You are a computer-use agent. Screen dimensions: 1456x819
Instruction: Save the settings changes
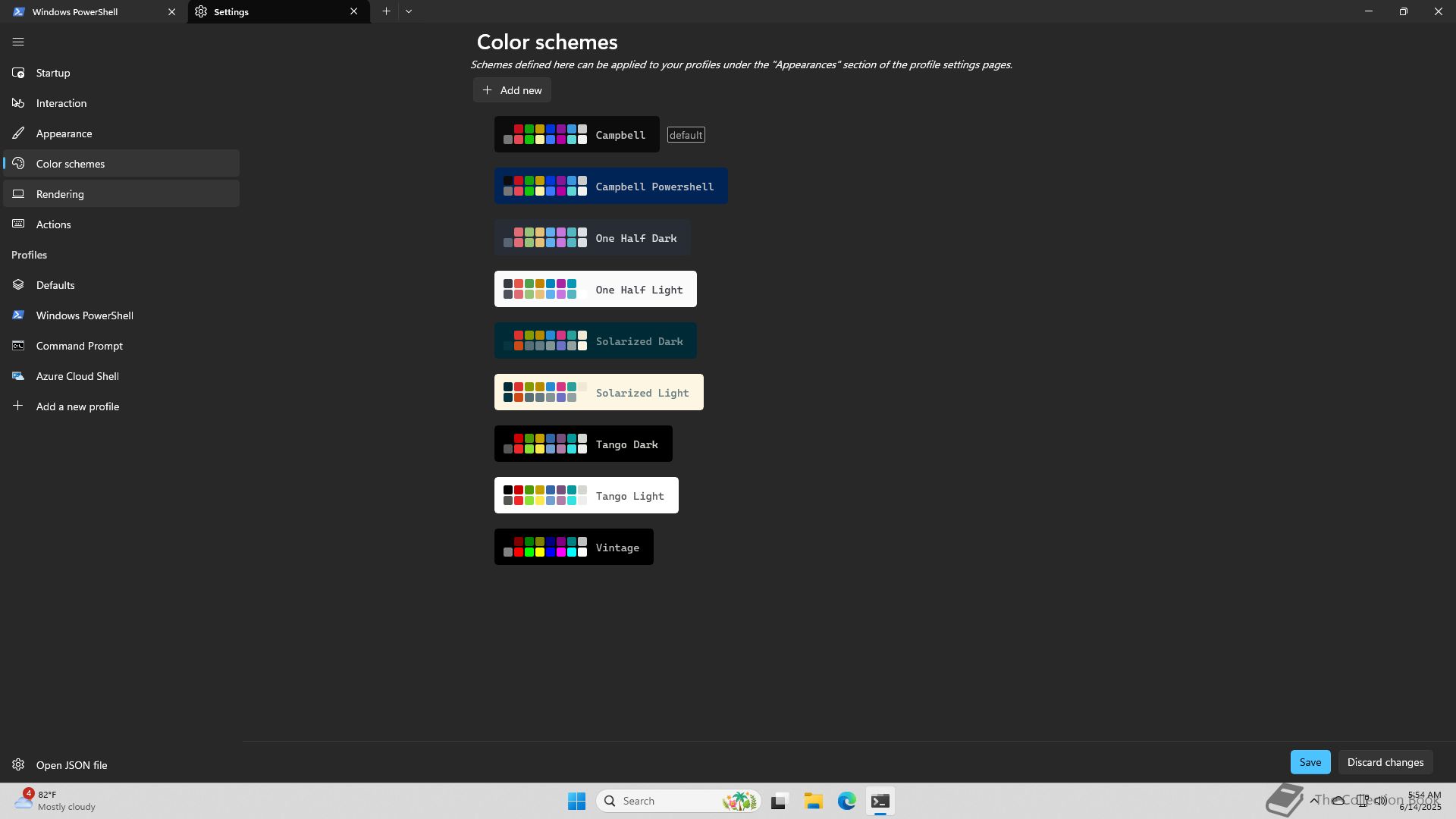coord(1310,762)
